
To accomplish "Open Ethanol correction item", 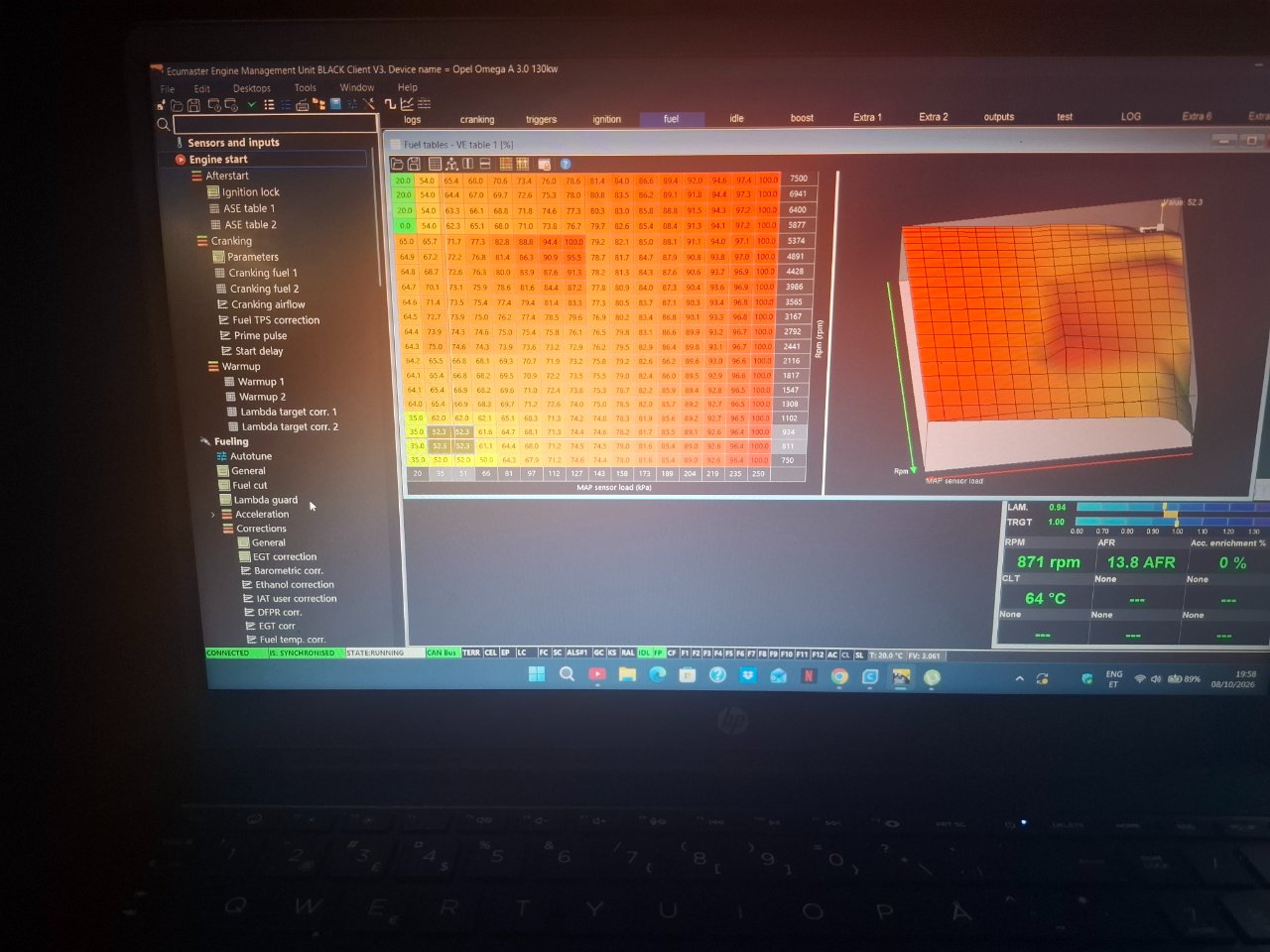I will pyautogui.click(x=295, y=585).
